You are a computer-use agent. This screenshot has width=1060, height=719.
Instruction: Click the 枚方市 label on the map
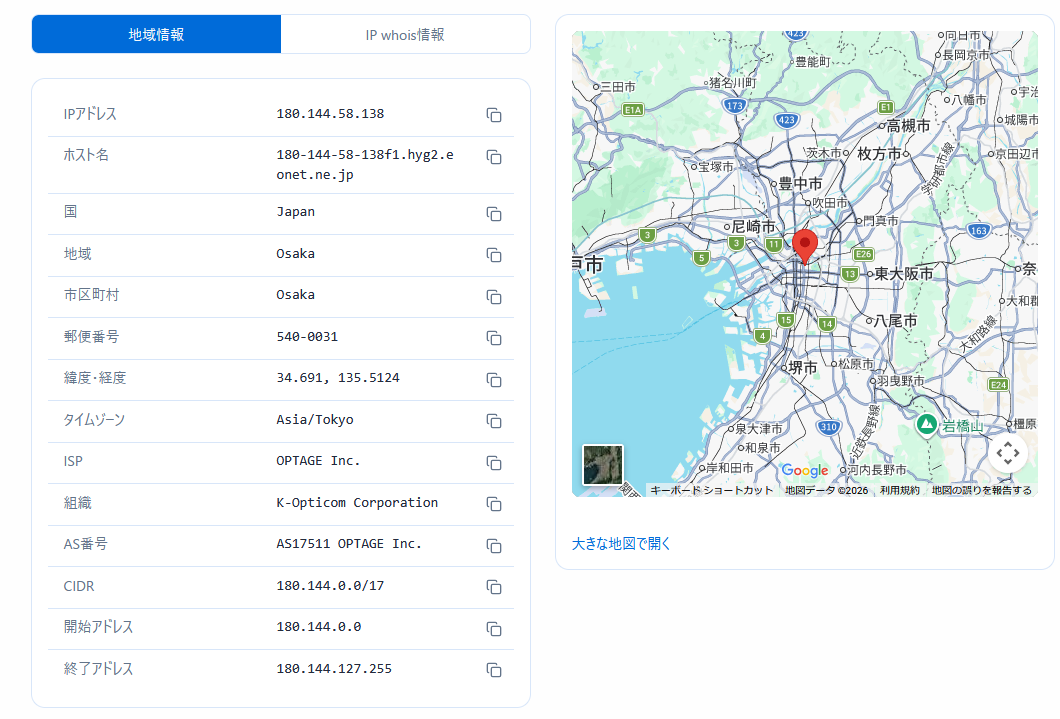(x=880, y=154)
